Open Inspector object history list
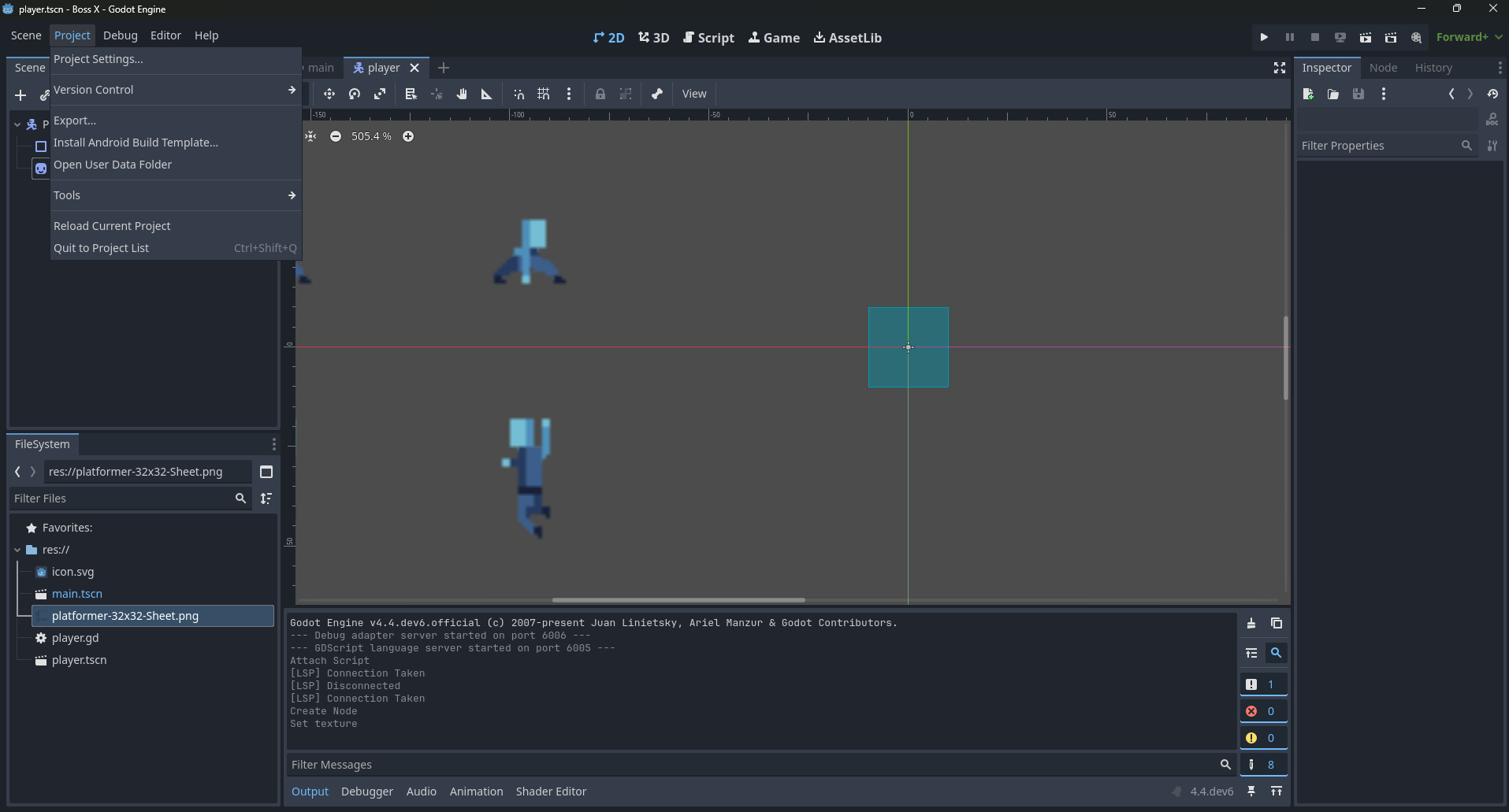The height and width of the screenshot is (812, 1509). point(1492,94)
